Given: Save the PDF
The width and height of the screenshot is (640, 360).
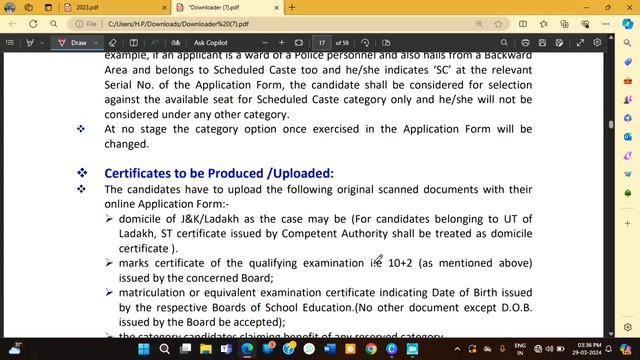Looking at the screenshot, I should pos(542,43).
